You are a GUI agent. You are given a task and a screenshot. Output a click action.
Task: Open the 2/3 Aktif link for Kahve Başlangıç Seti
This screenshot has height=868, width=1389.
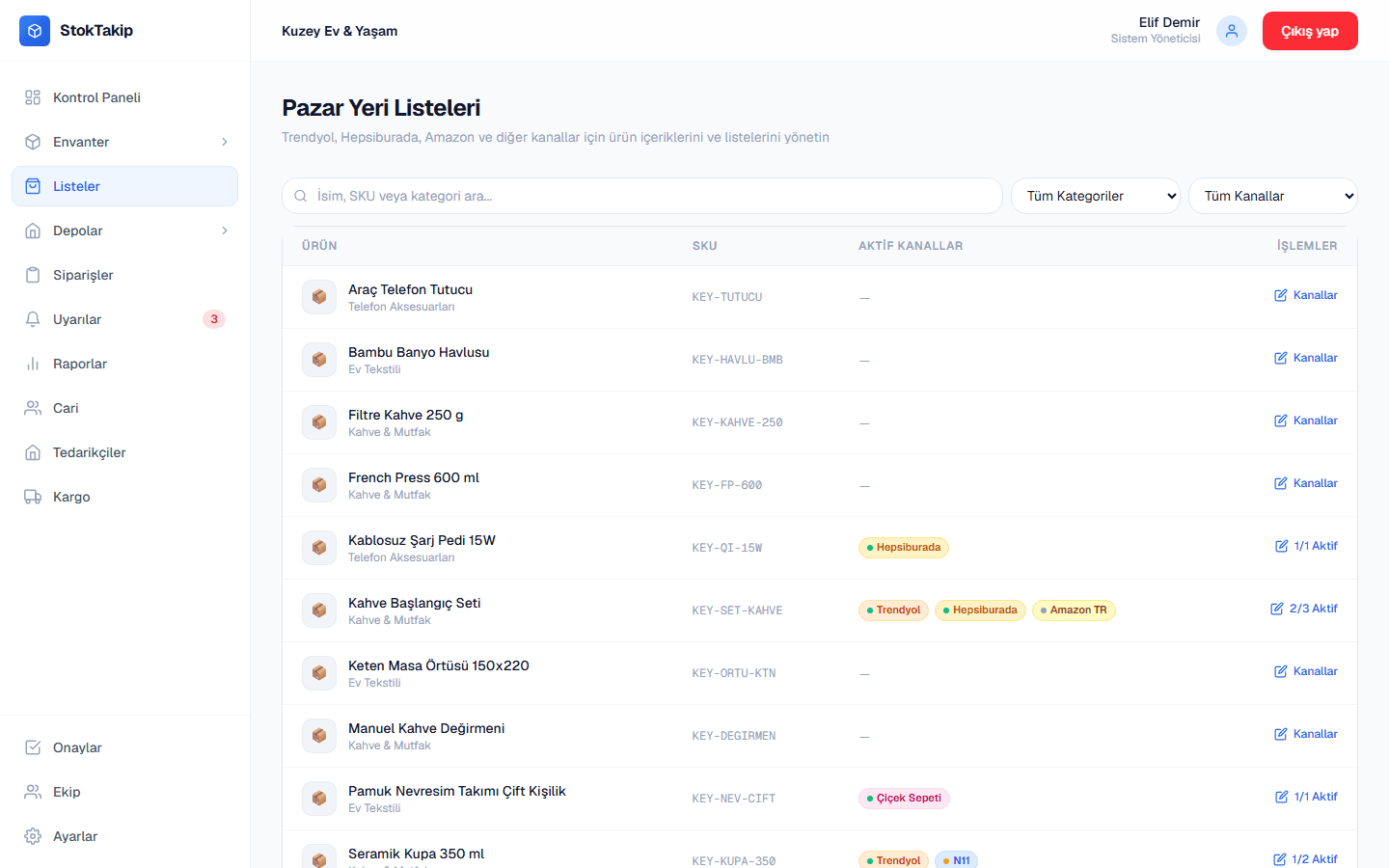coord(1304,609)
